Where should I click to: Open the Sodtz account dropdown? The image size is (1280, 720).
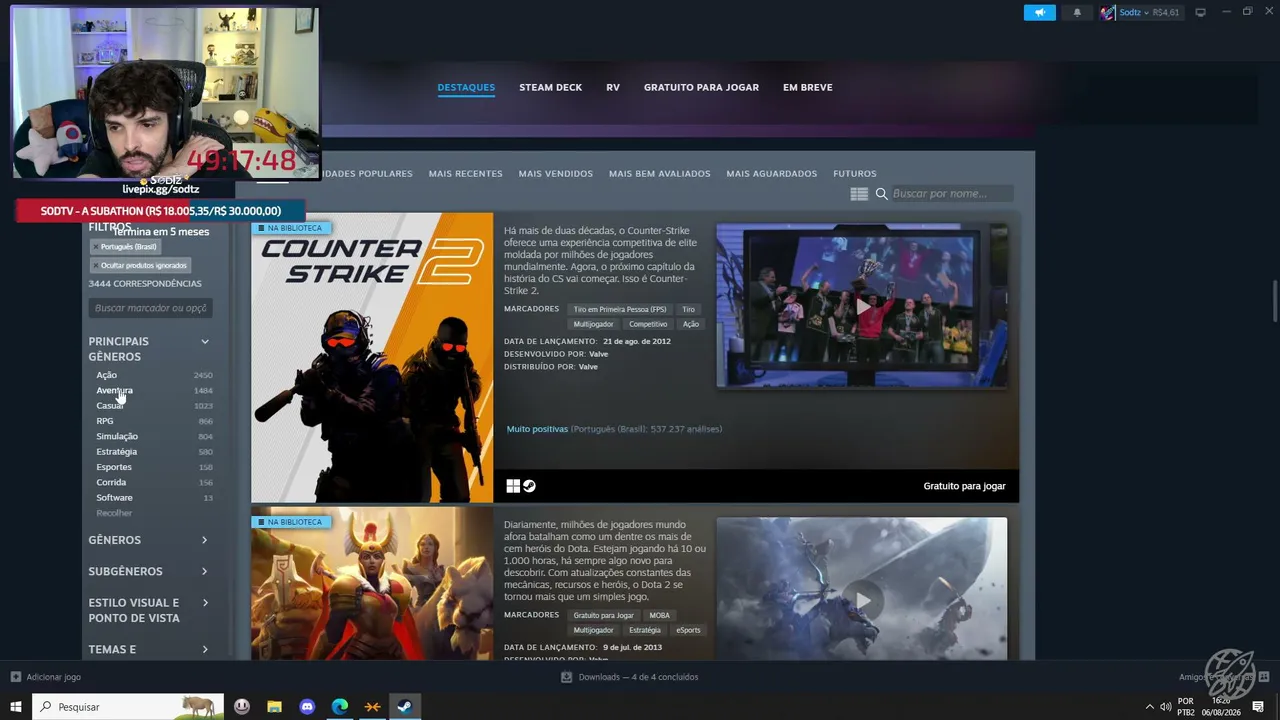coord(1134,13)
